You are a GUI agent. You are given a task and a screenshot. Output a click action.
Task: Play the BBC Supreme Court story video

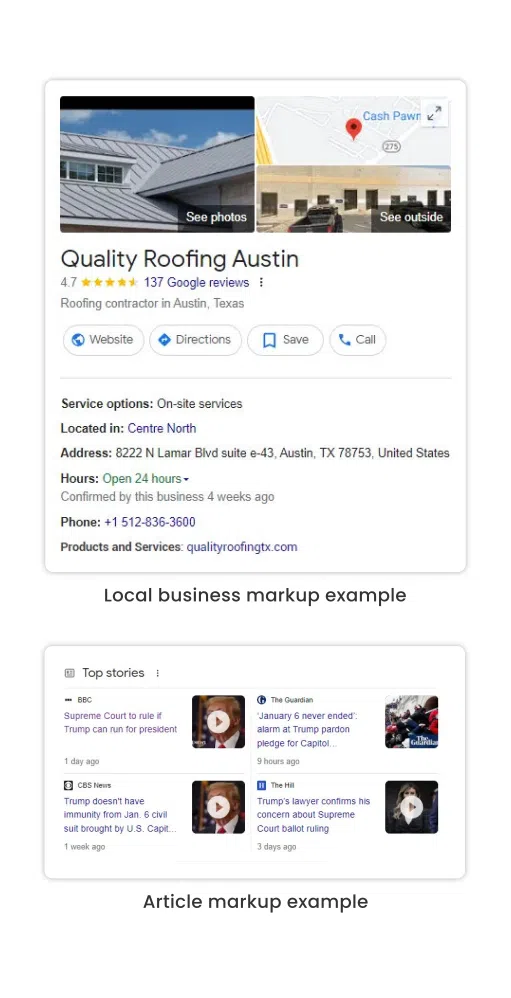pyautogui.click(x=218, y=722)
